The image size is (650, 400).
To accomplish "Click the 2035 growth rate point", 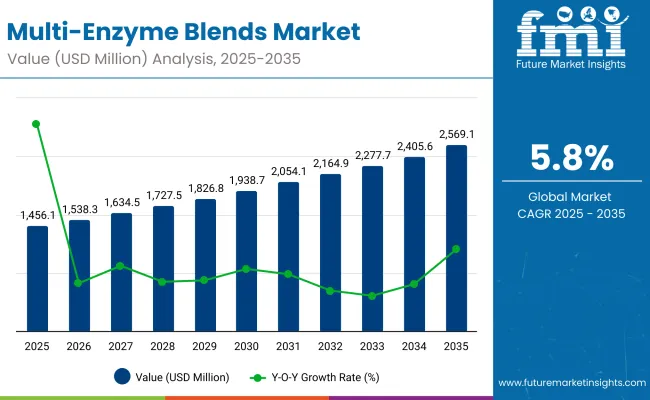I will click(456, 249).
